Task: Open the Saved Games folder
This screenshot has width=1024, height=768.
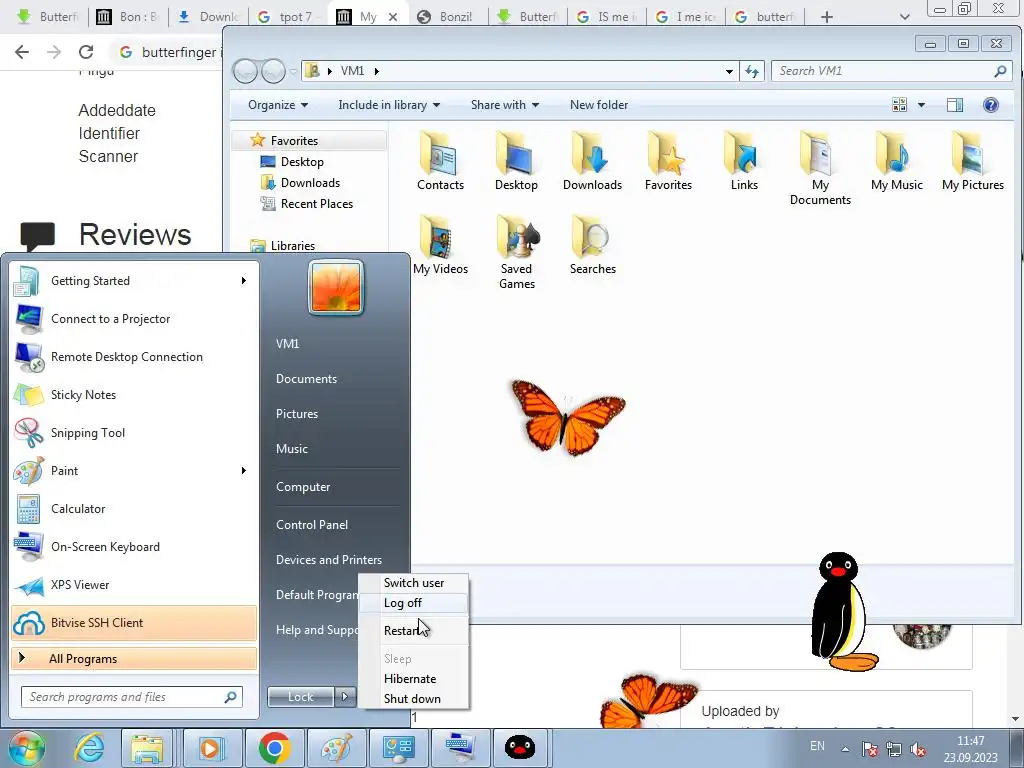Action: [517, 253]
